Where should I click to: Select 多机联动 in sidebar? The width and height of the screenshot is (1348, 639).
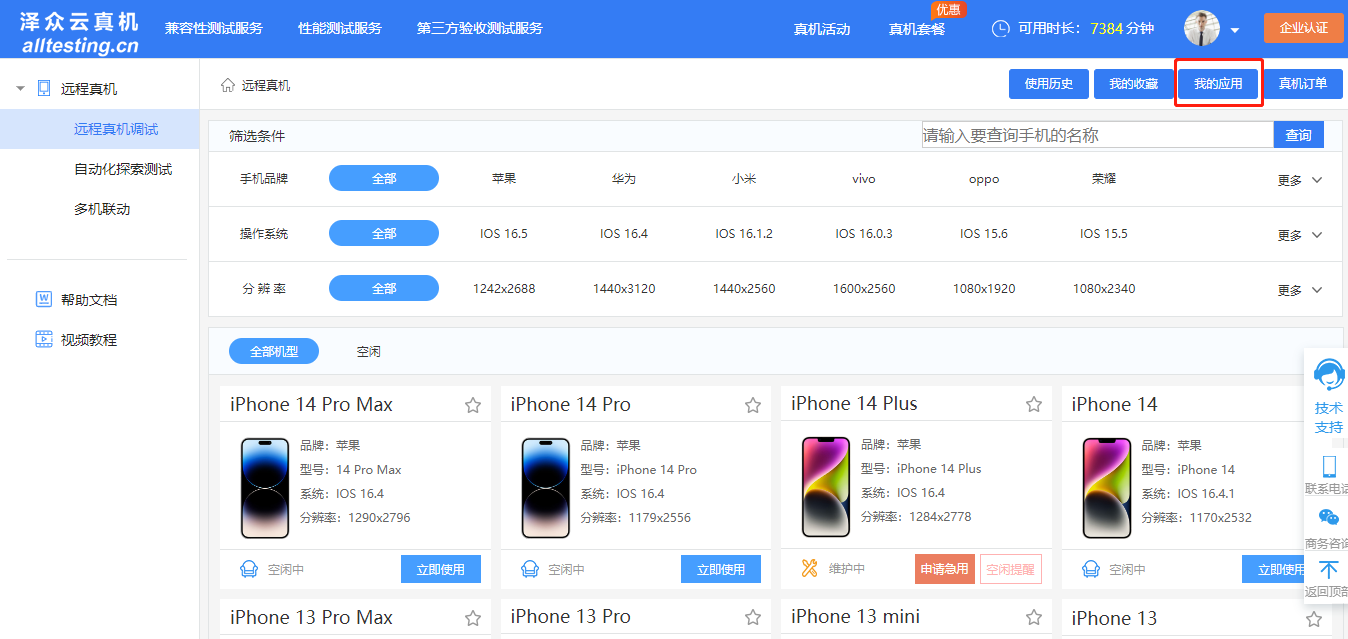[x=100, y=209]
